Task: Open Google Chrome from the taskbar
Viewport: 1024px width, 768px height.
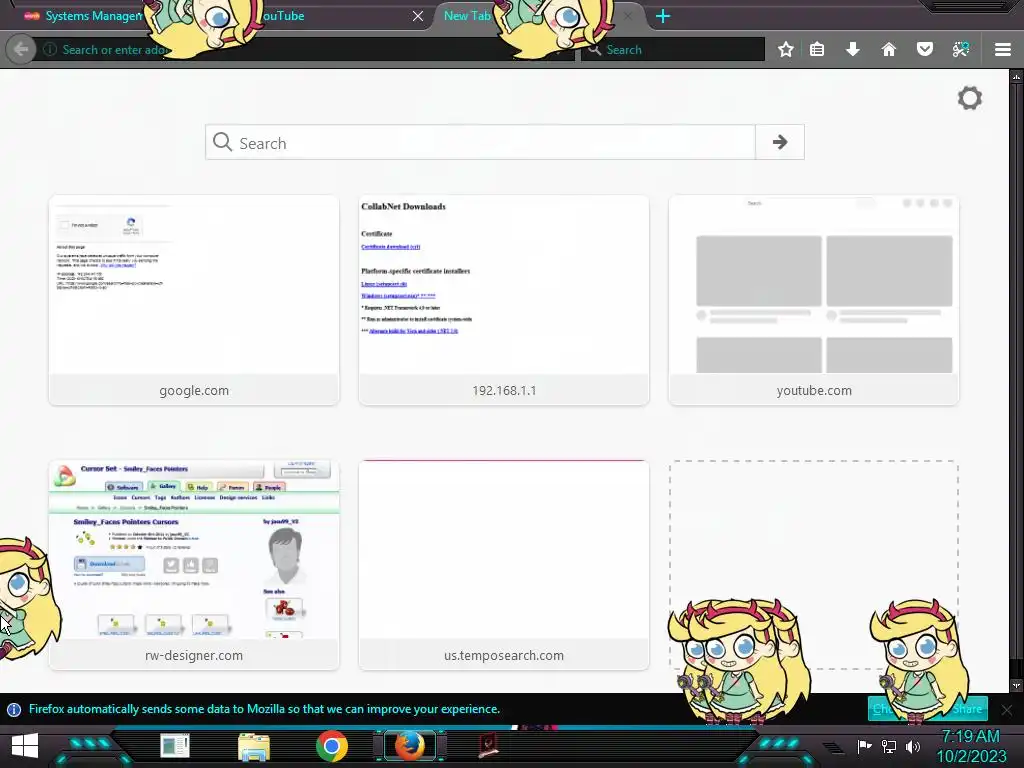Action: point(332,746)
